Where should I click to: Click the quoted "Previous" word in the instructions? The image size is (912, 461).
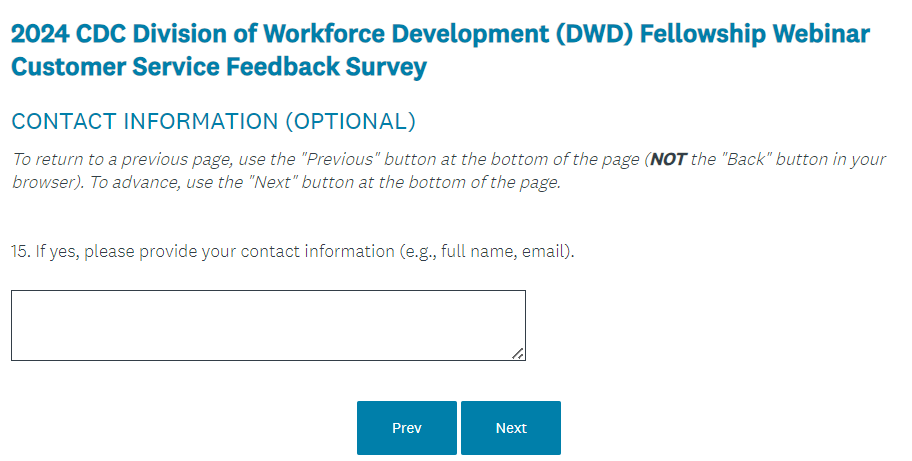[x=340, y=160]
